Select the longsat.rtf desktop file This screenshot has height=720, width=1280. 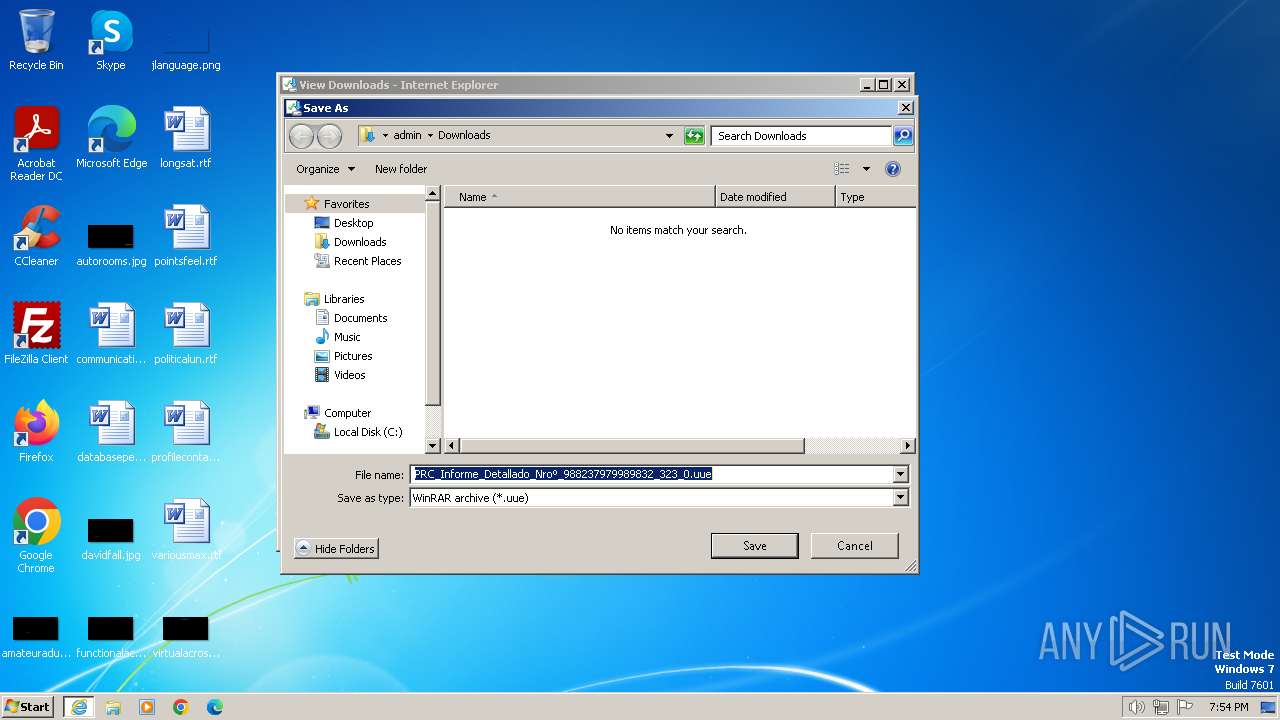coord(186,139)
